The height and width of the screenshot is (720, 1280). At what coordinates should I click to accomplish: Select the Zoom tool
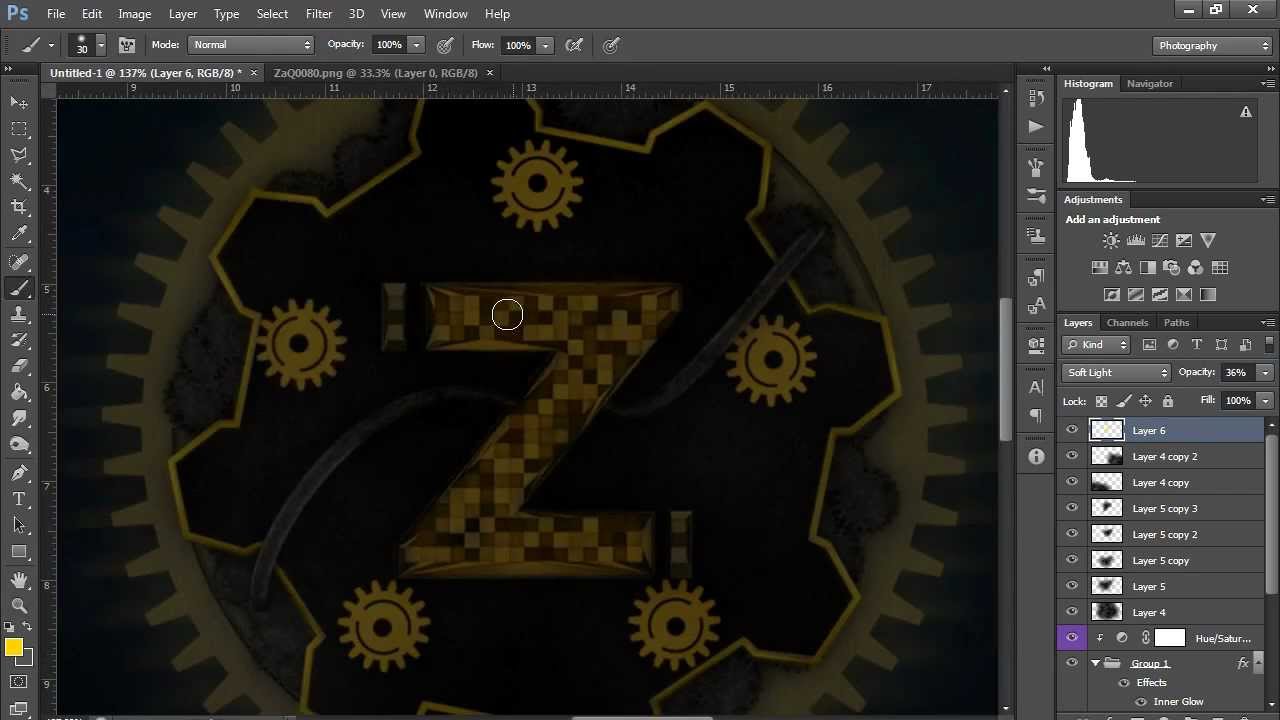(19, 606)
